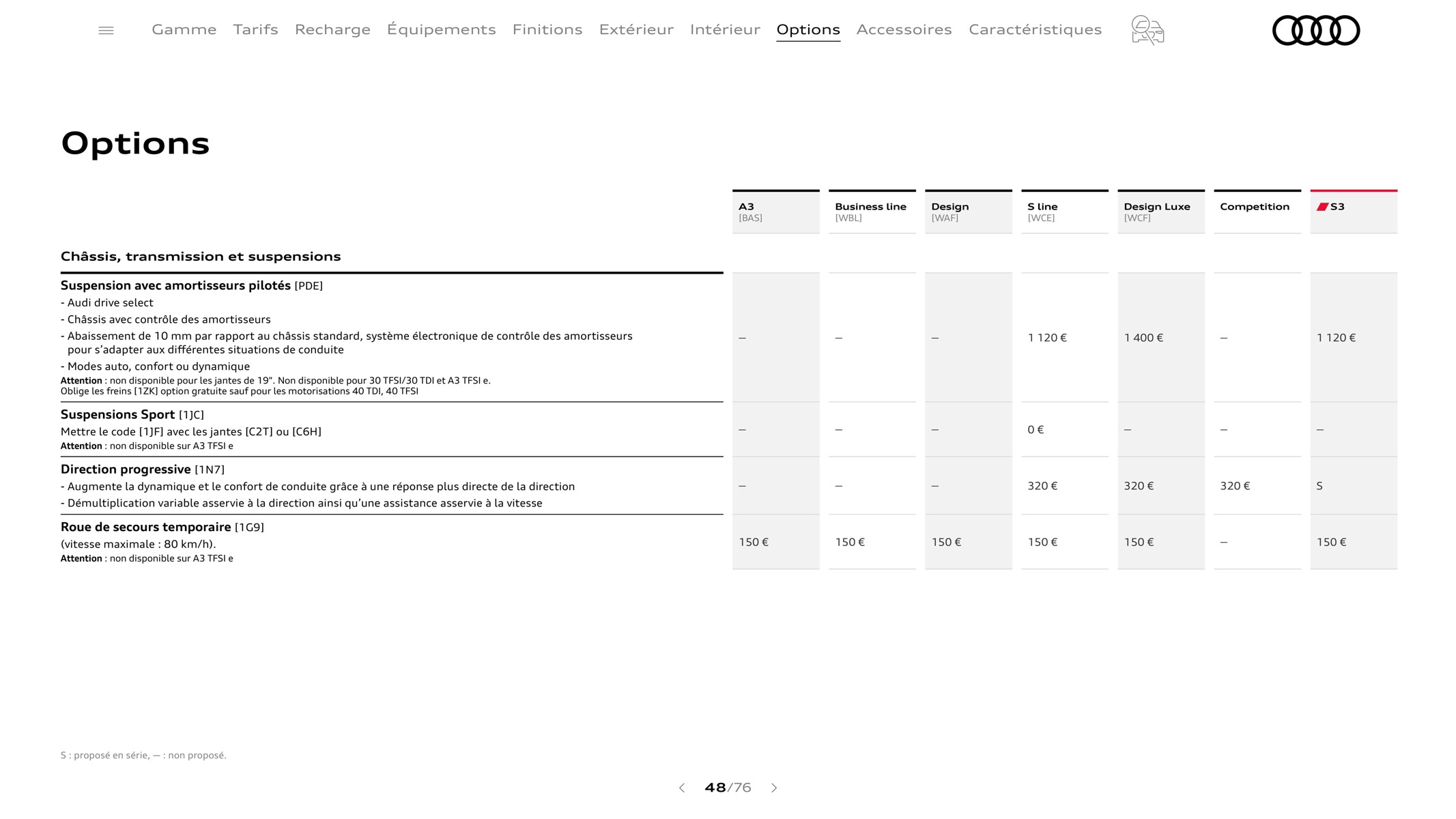Screen dimensions: 1456x819
Task: Click 320 € under Competition column
Action: pos(1235,486)
